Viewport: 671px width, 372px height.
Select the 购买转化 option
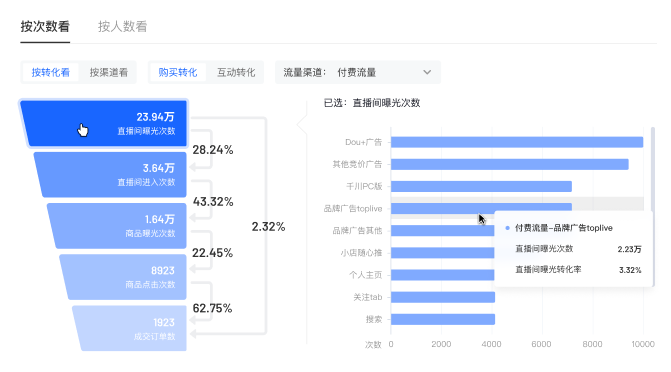(x=178, y=72)
